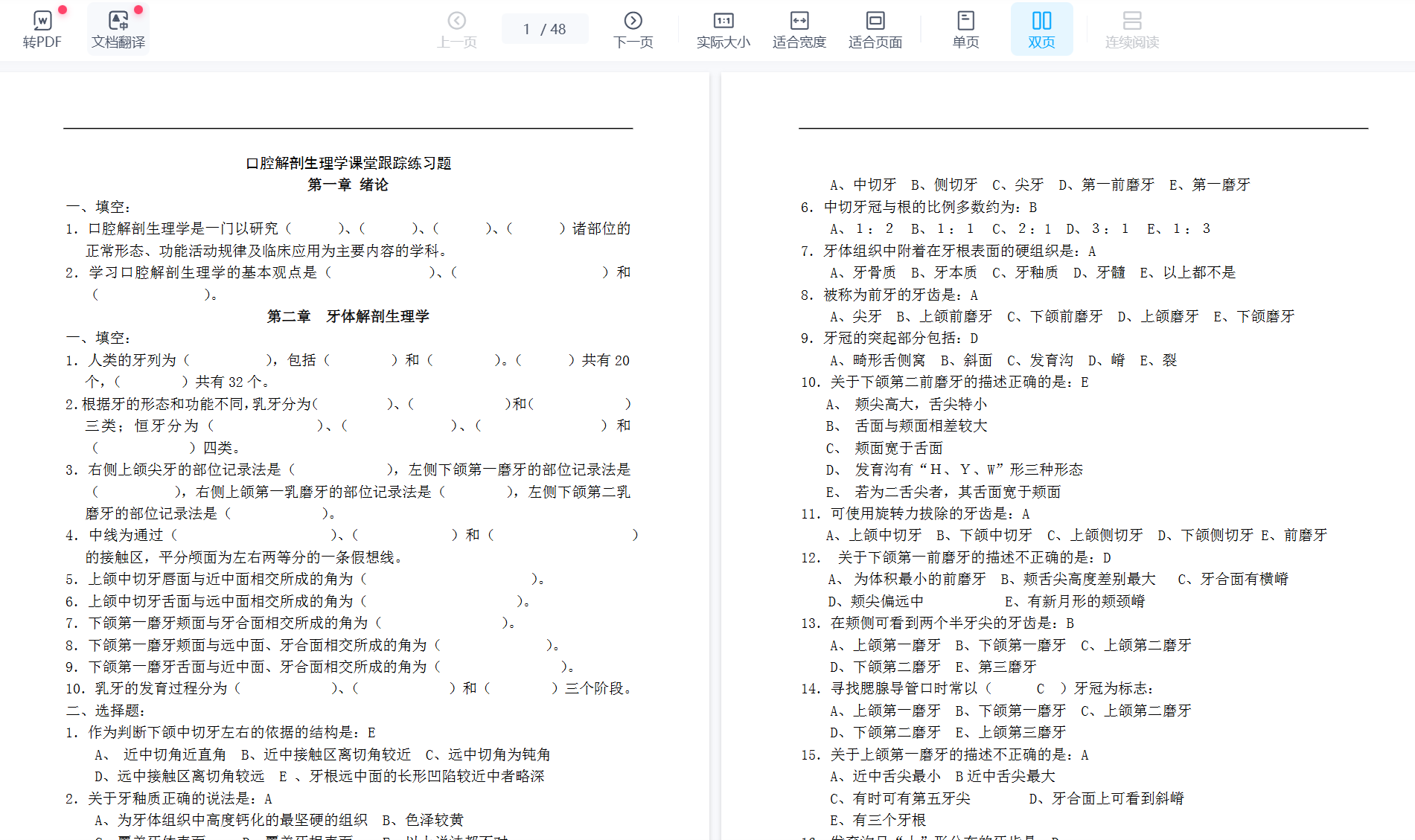Switch to 单页 single page layout
1415x840 pixels.
pos(965,29)
